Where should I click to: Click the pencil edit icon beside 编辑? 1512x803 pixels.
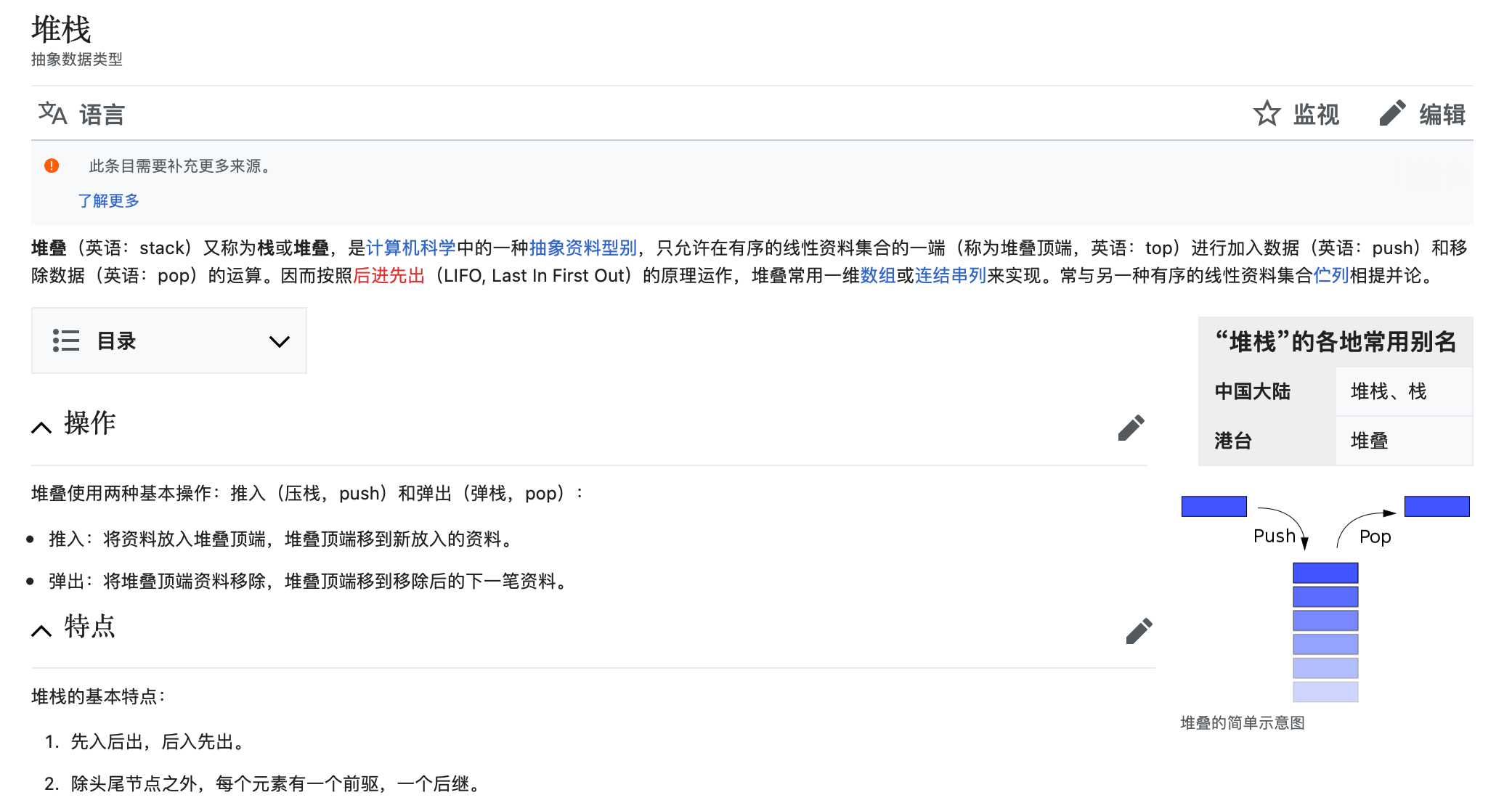tap(1391, 113)
